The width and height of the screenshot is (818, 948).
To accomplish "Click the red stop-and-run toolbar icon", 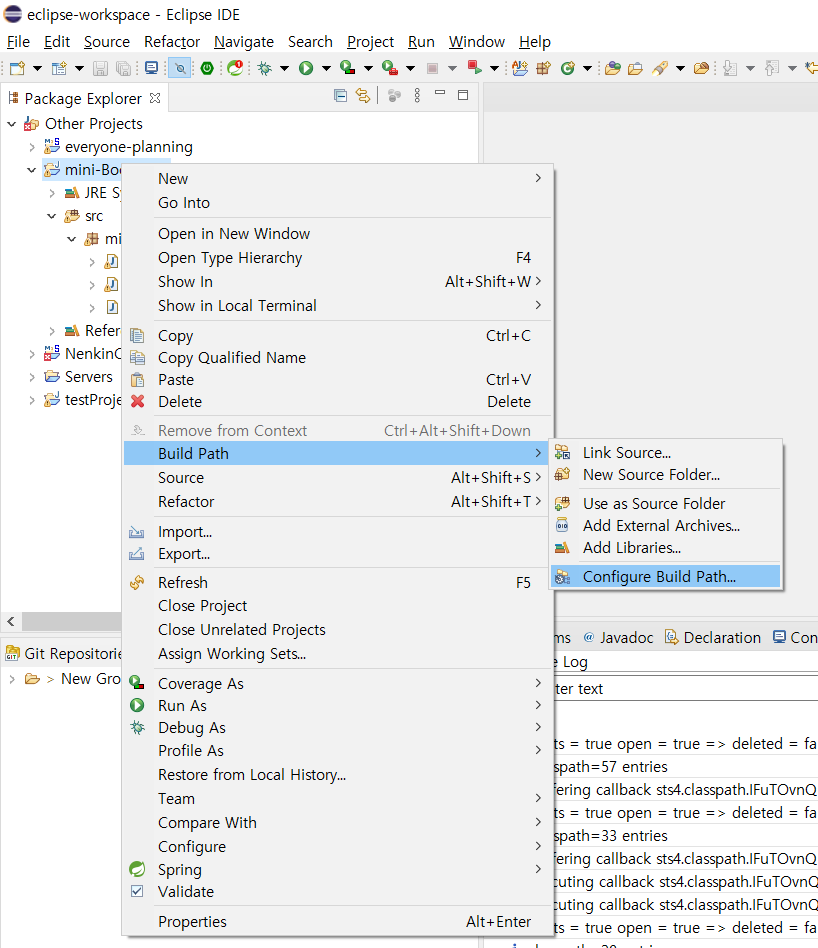I will point(475,67).
